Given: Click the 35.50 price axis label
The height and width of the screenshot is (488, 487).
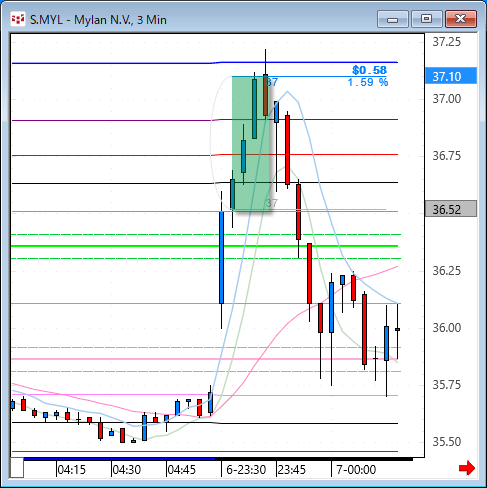Looking at the screenshot, I should (447, 442).
